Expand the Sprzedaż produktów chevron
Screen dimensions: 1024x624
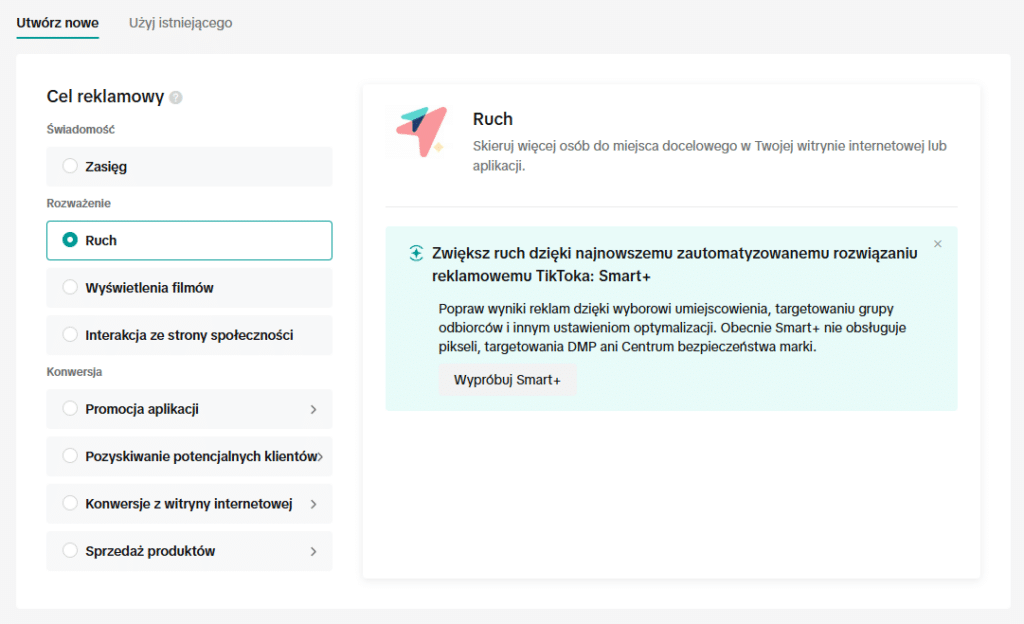click(313, 551)
